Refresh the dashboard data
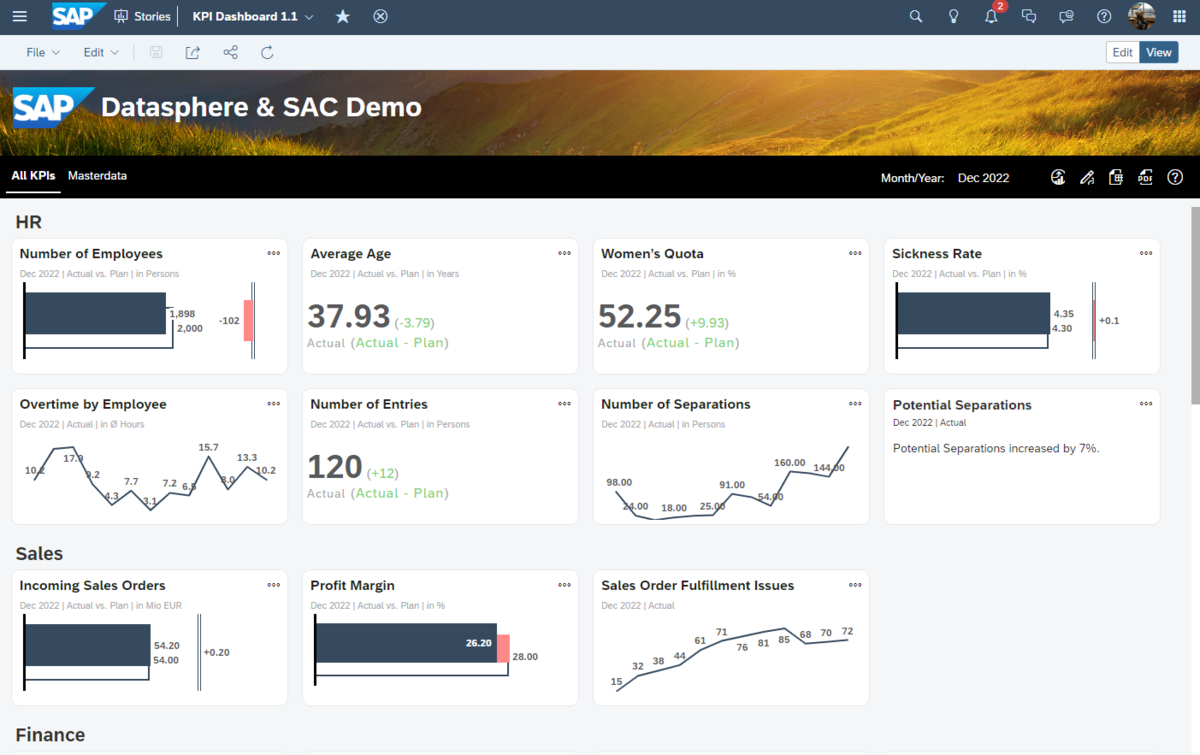The height and width of the screenshot is (755, 1200). click(266, 52)
